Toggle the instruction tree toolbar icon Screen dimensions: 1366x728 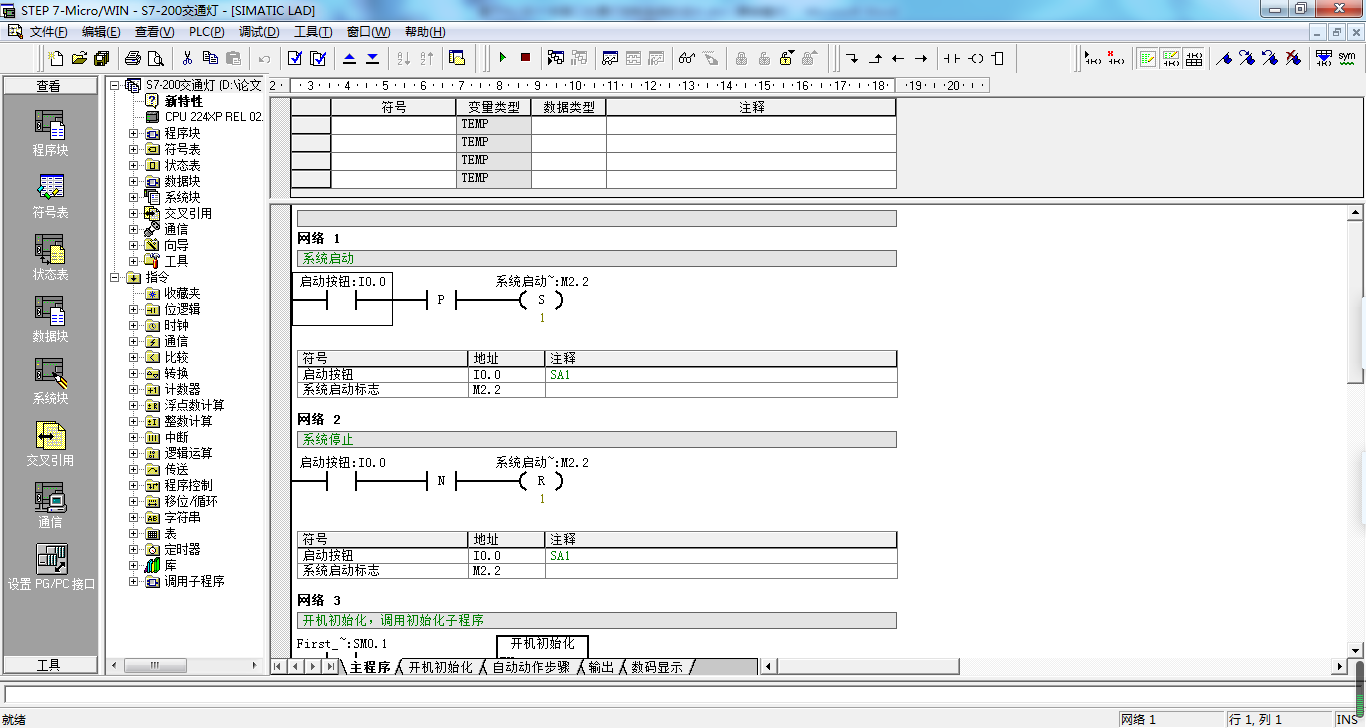(x=457, y=58)
